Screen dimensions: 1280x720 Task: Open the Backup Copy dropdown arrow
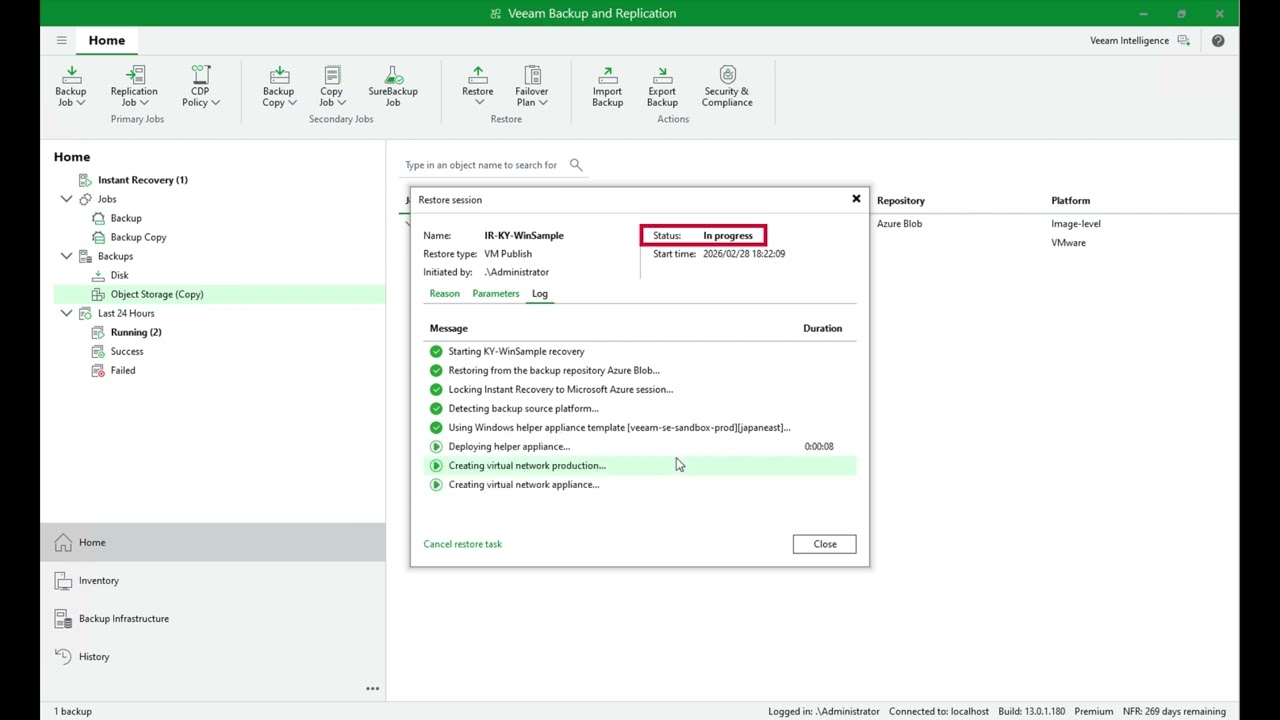coord(292,103)
